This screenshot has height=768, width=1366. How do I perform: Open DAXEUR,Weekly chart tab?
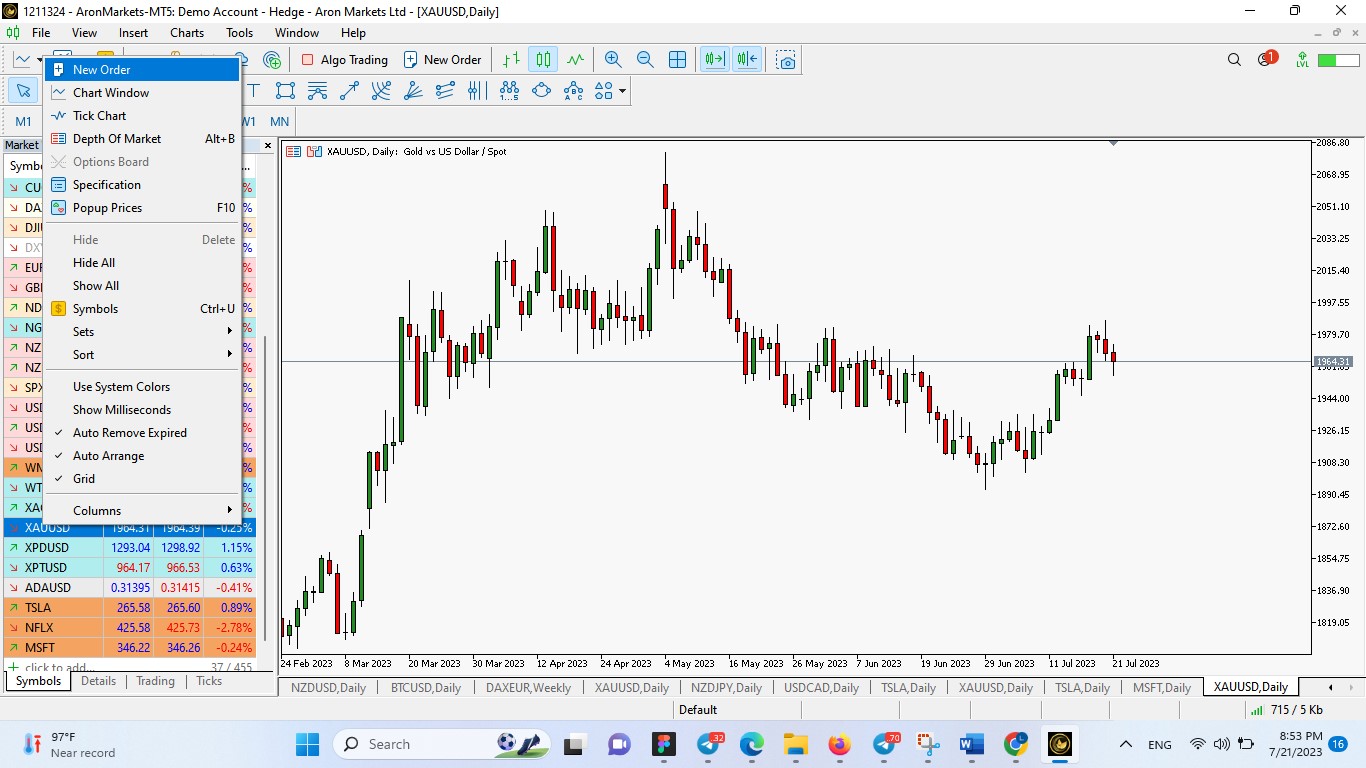click(x=529, y=687)
